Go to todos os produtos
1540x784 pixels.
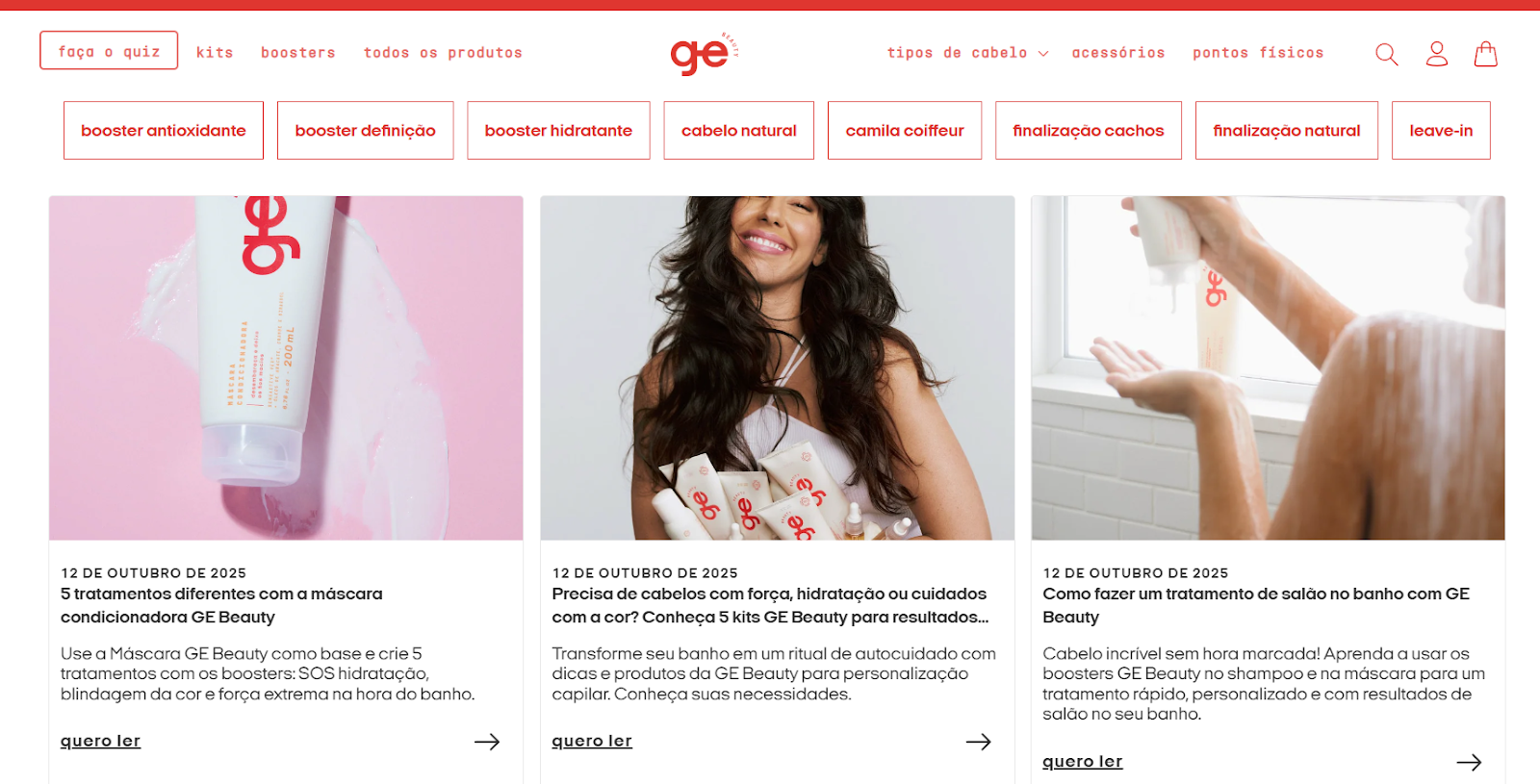[443, 53]
